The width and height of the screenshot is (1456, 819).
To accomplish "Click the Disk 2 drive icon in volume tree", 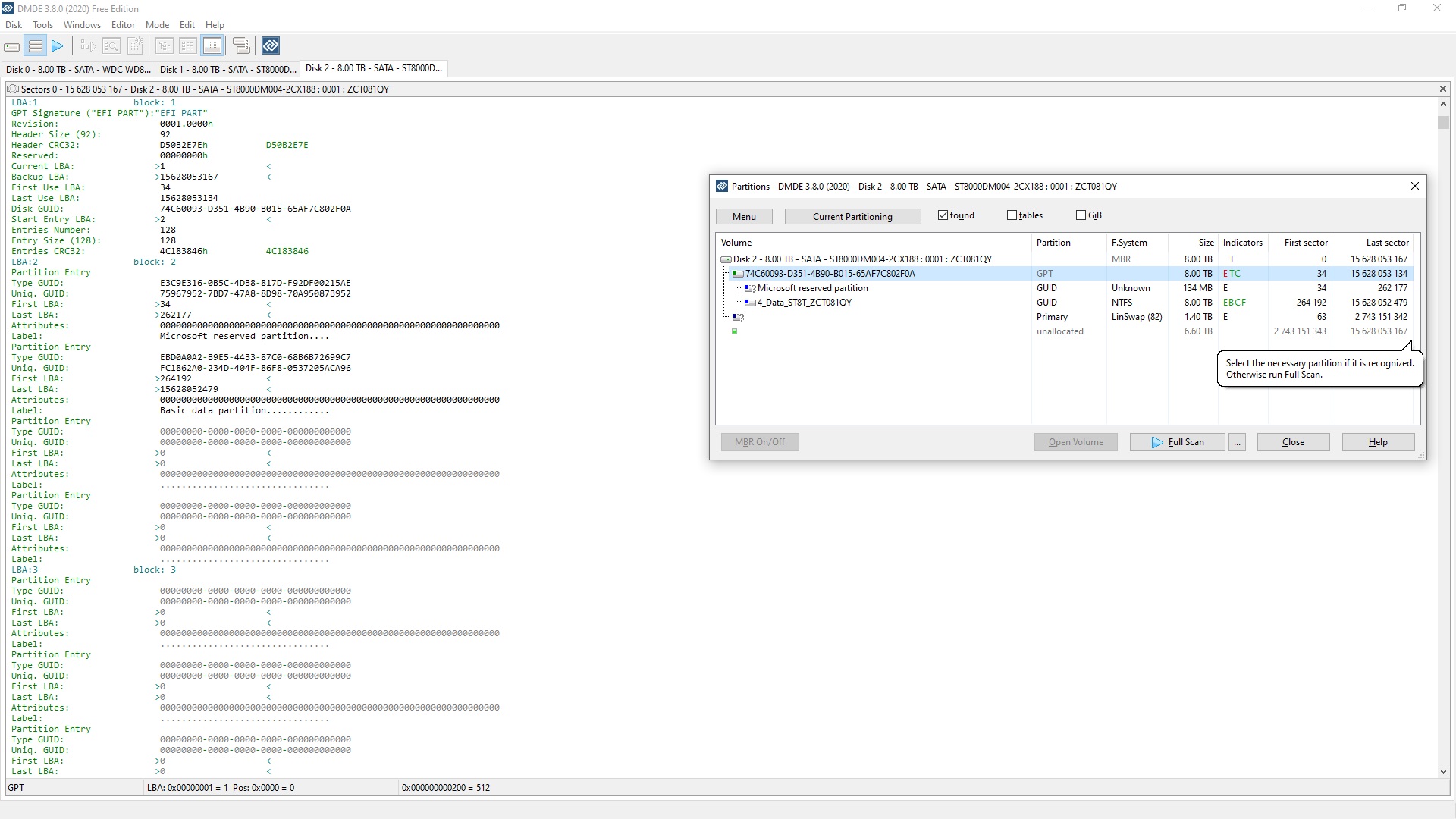I will point(726,259).
